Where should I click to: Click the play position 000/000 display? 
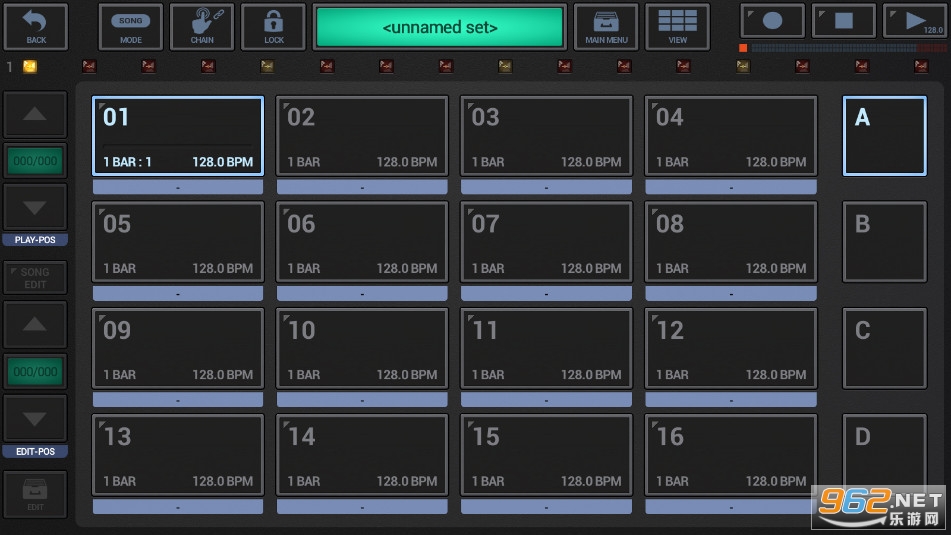pyautogui.click(x=35, y=161)
